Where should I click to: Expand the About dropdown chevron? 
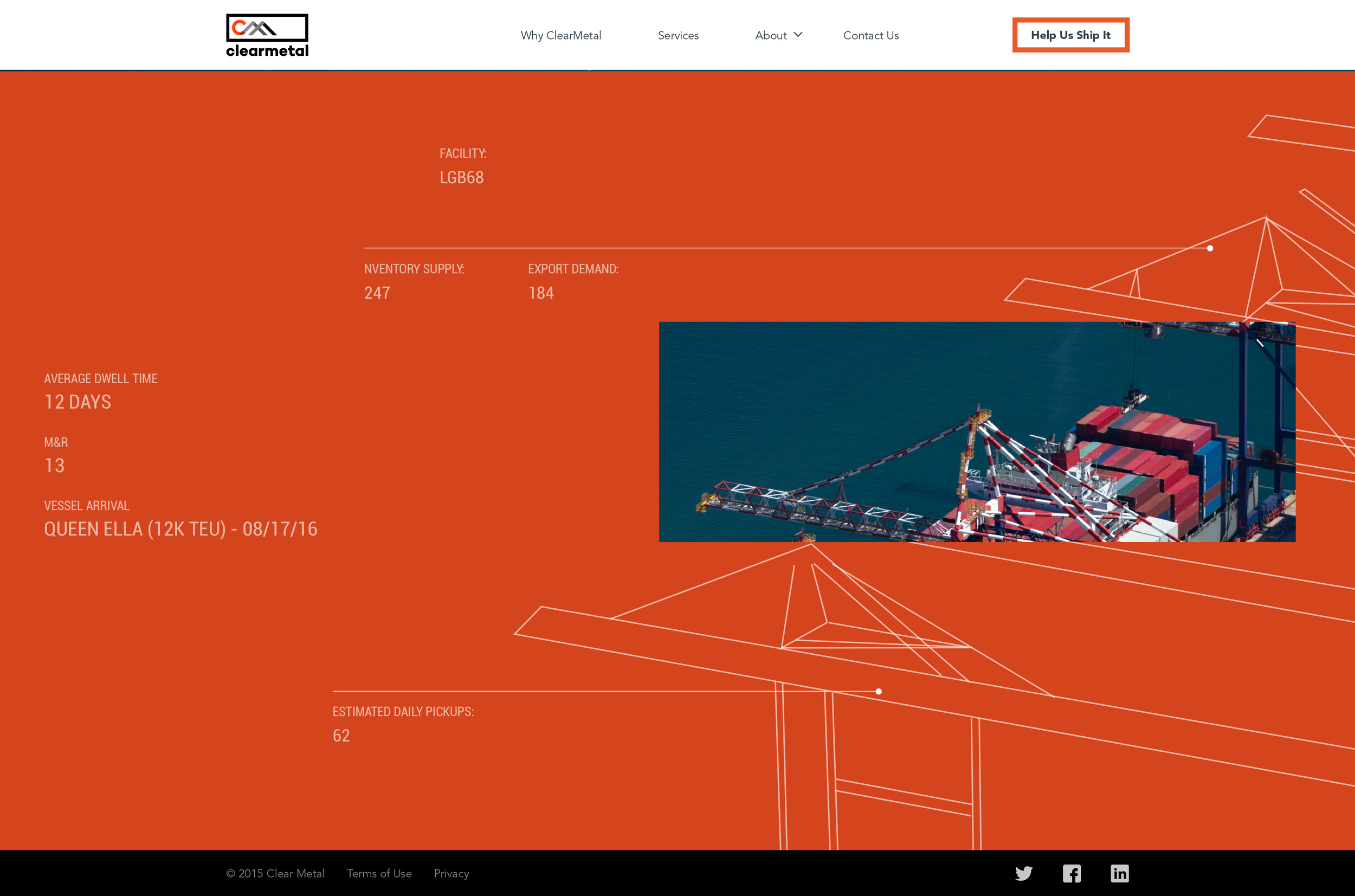tap(798, 35)
